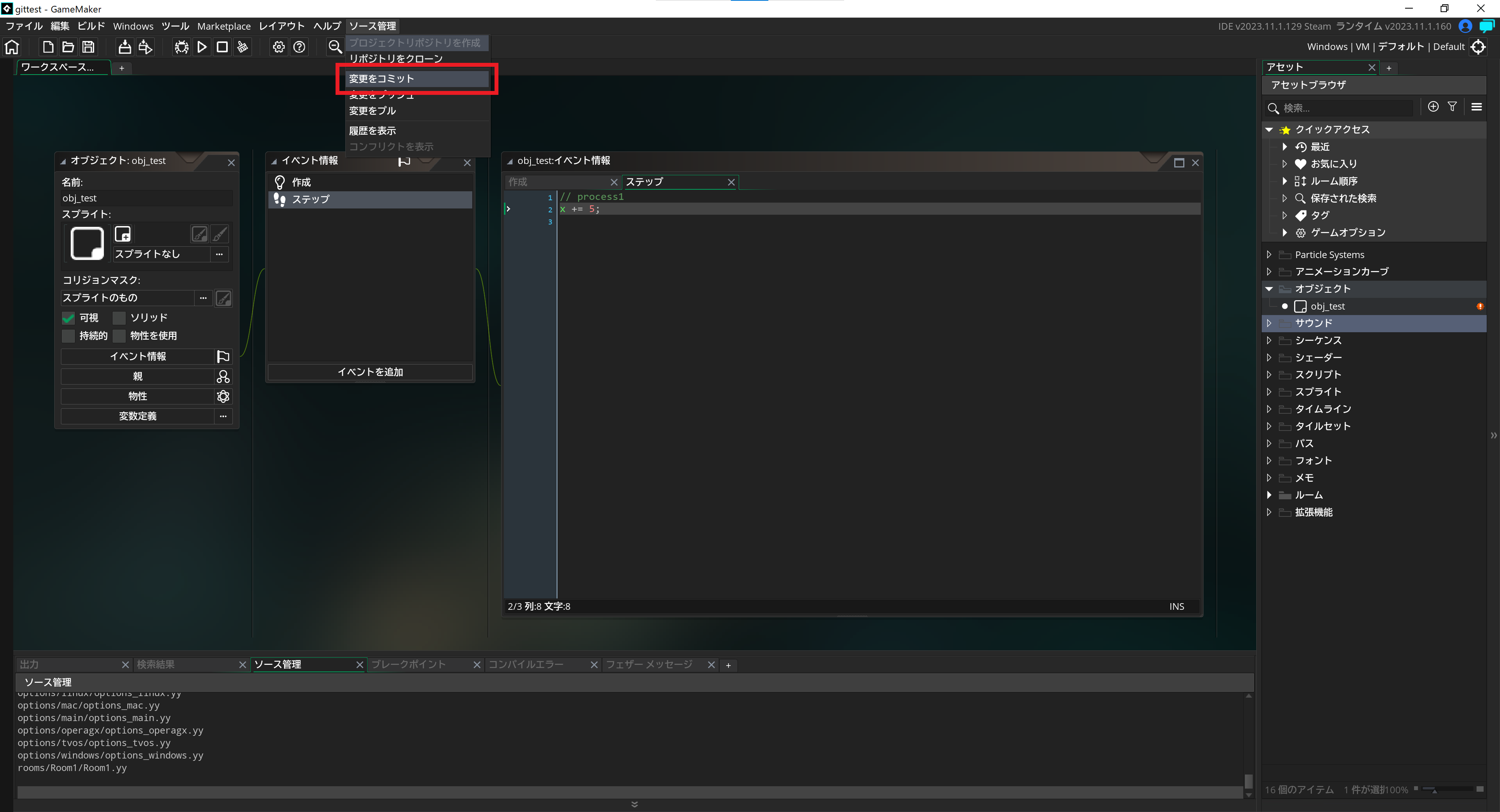This screenshot has height=812, width=1500.
Task: Click the Stop game square icon
Action: click(222, 47)
